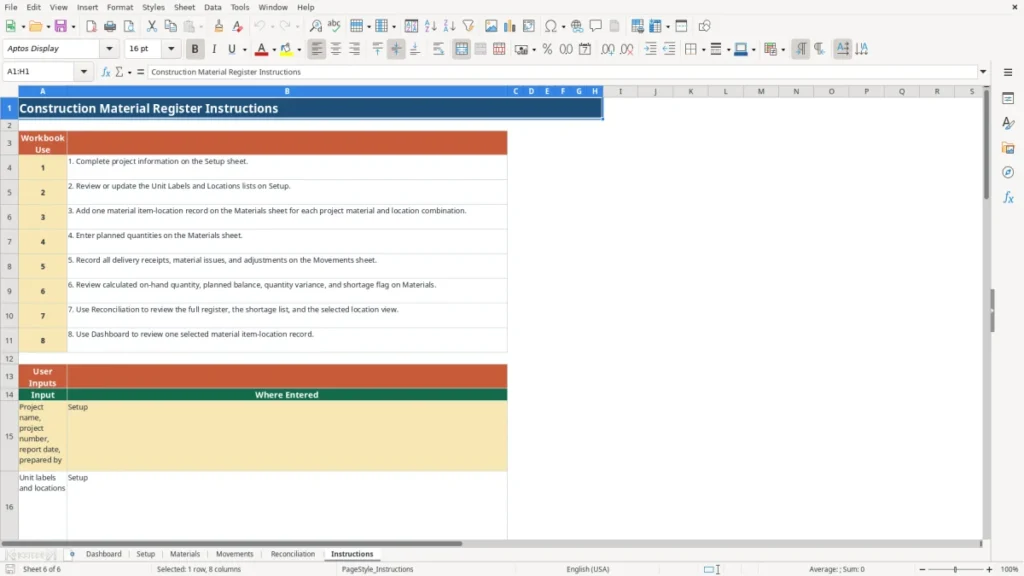
Task: Click the Open folder icon
Action: point(35,26)
